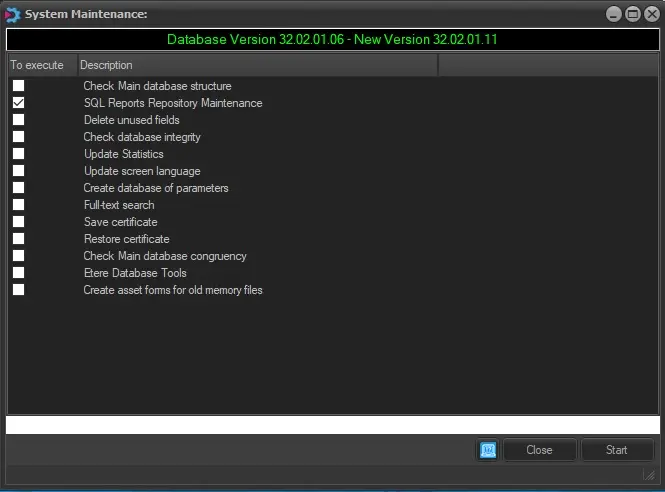Enable Check database integrity option
This screenshot has height=492, width=665.
19,137
